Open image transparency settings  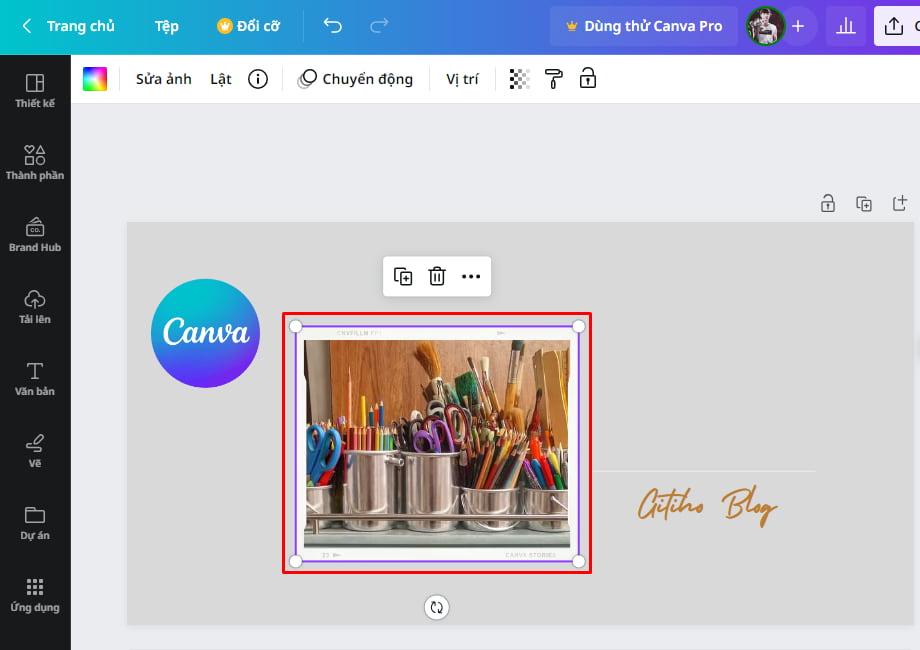pos(518,78)
